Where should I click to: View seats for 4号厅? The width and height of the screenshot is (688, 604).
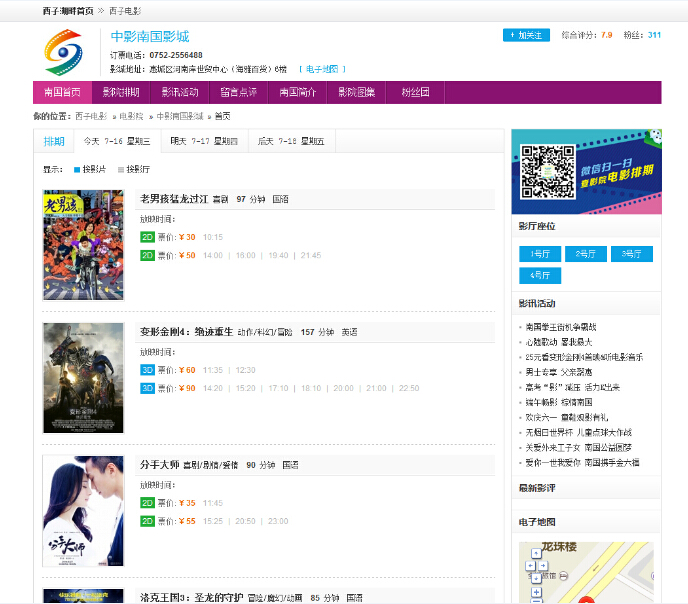540,275
